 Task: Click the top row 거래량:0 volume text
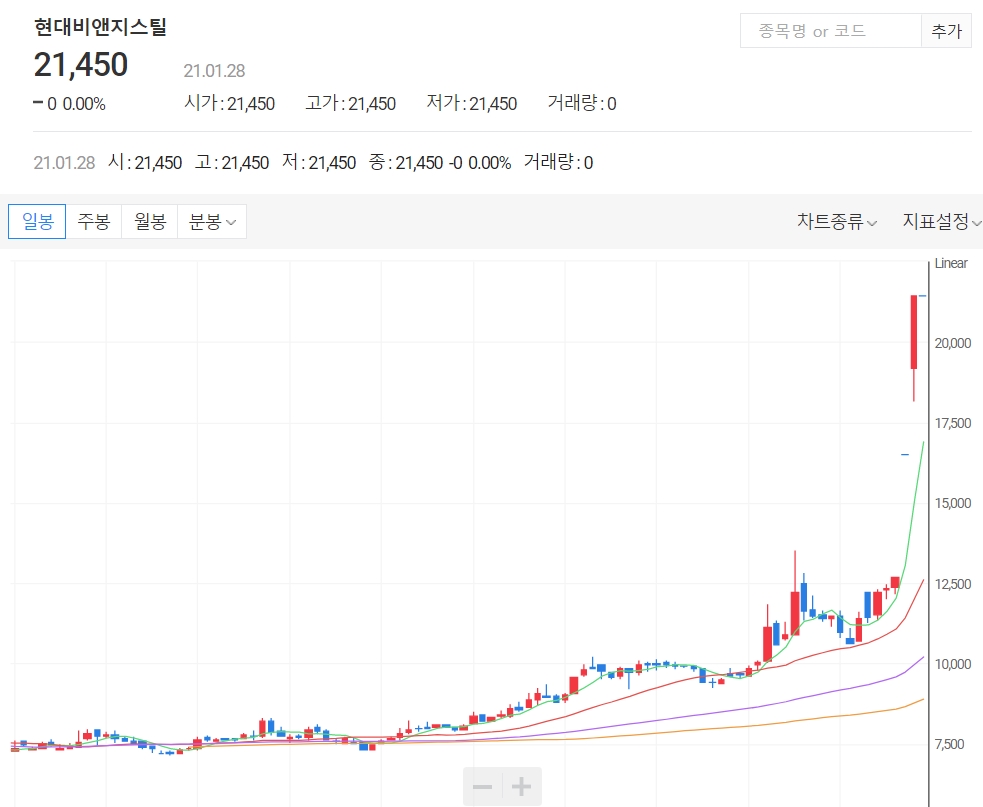click(582, 103)
